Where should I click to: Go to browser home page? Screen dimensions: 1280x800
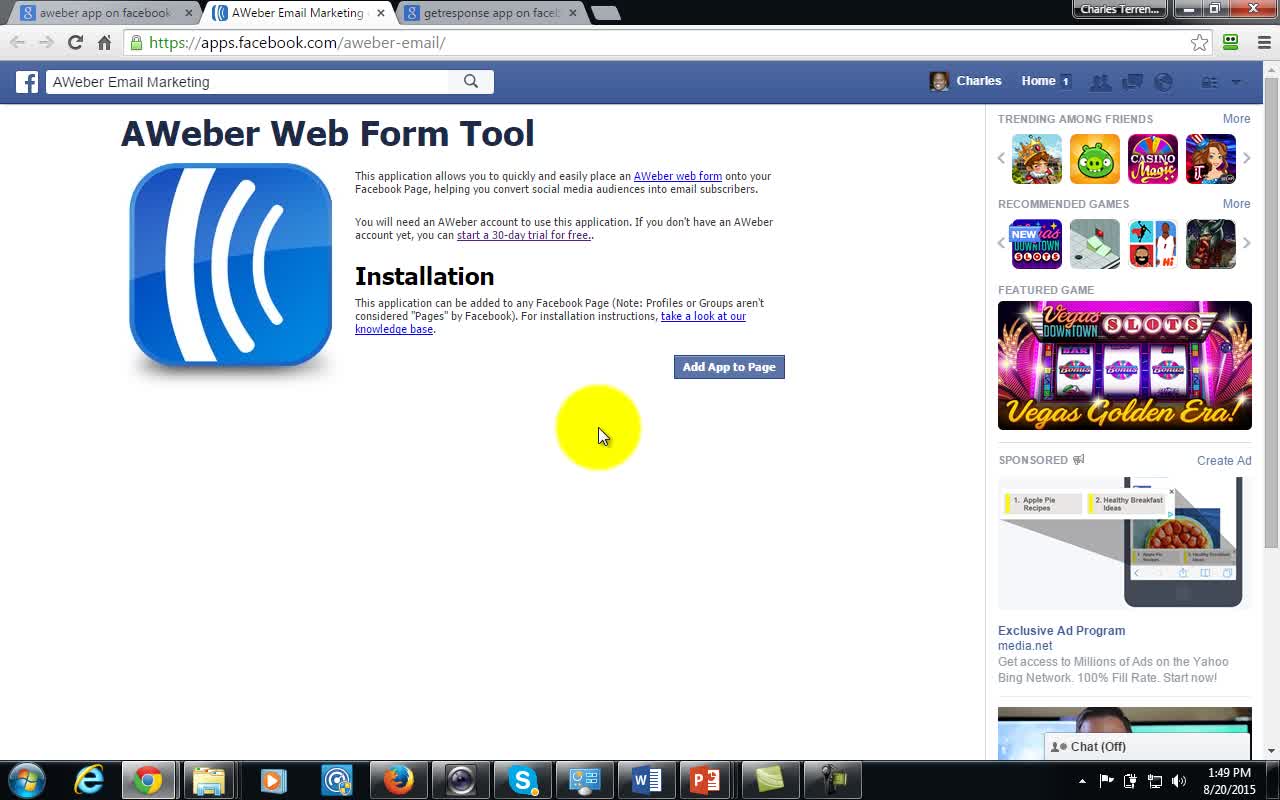tap(104, 42)
